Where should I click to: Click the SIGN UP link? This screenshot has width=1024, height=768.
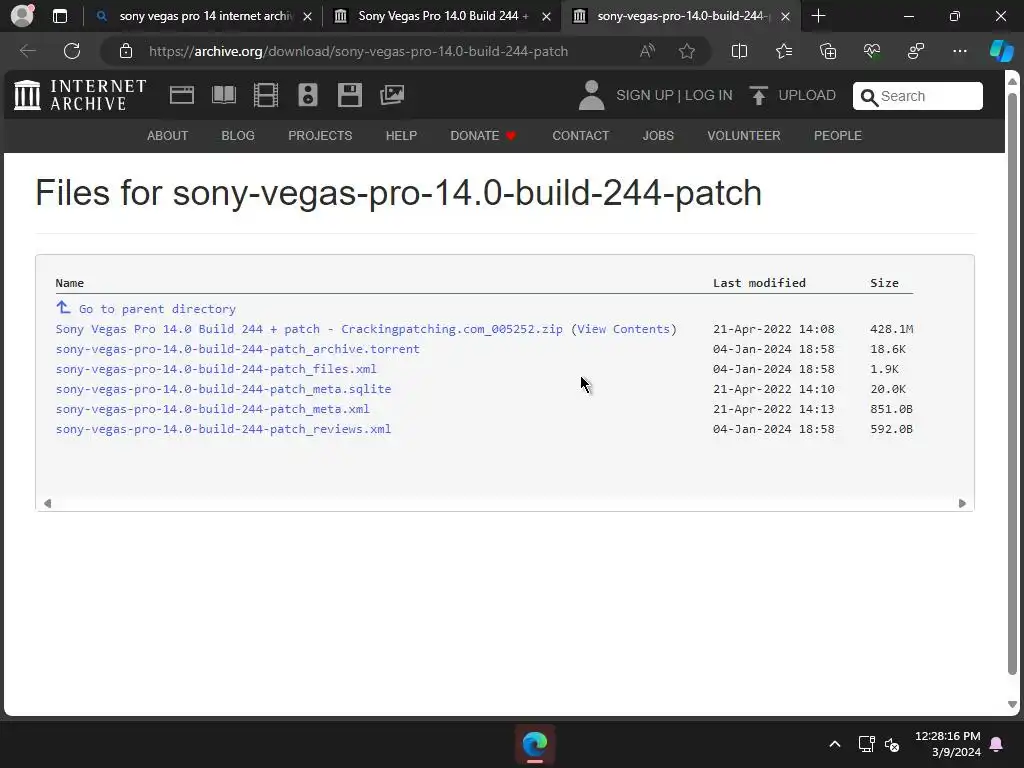point(645,95)
